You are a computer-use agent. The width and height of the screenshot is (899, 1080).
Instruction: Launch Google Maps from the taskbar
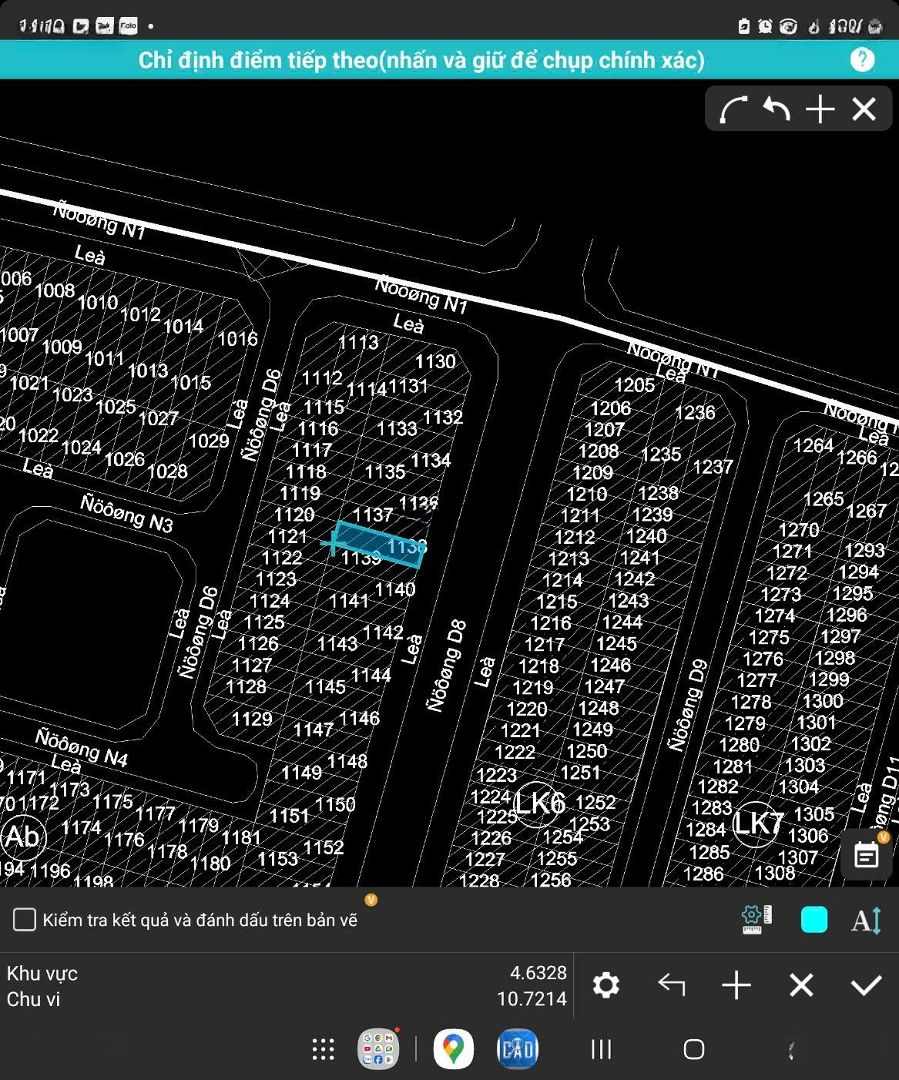tap(453, 1049)
